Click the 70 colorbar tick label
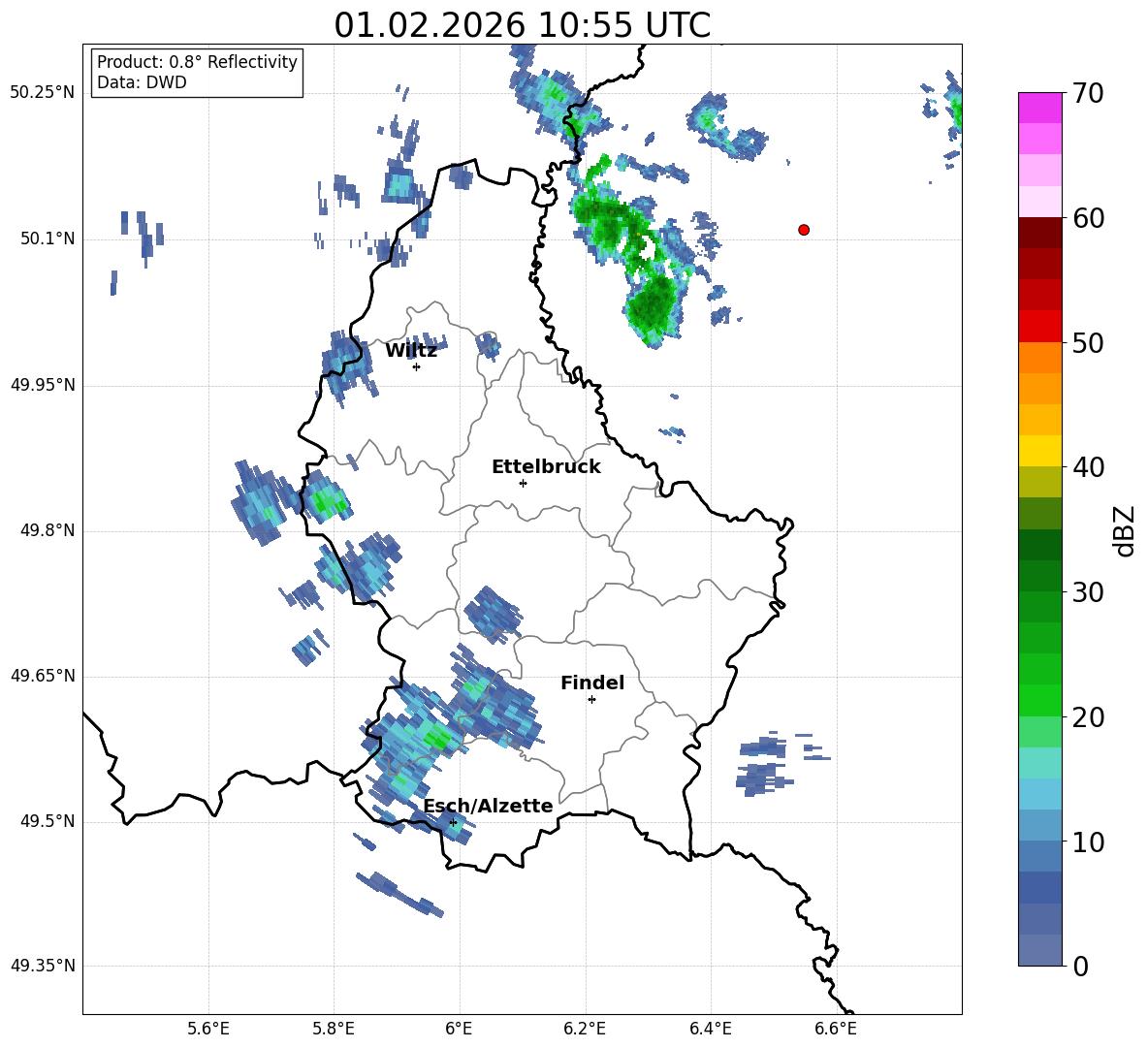This screenshot has width=1148, height=1048. click(1088, 94)
